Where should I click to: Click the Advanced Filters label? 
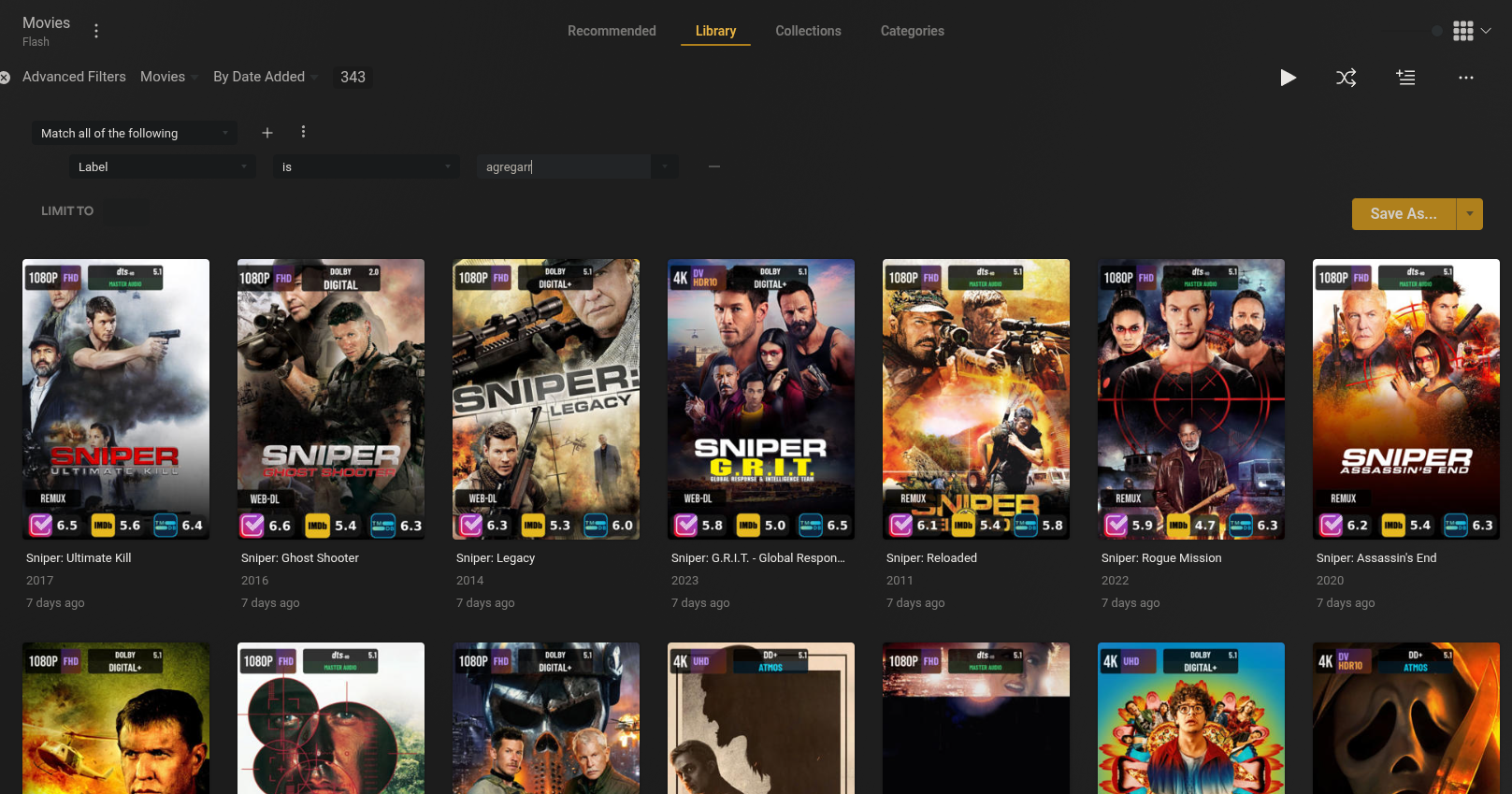click(x=74, y=77)
